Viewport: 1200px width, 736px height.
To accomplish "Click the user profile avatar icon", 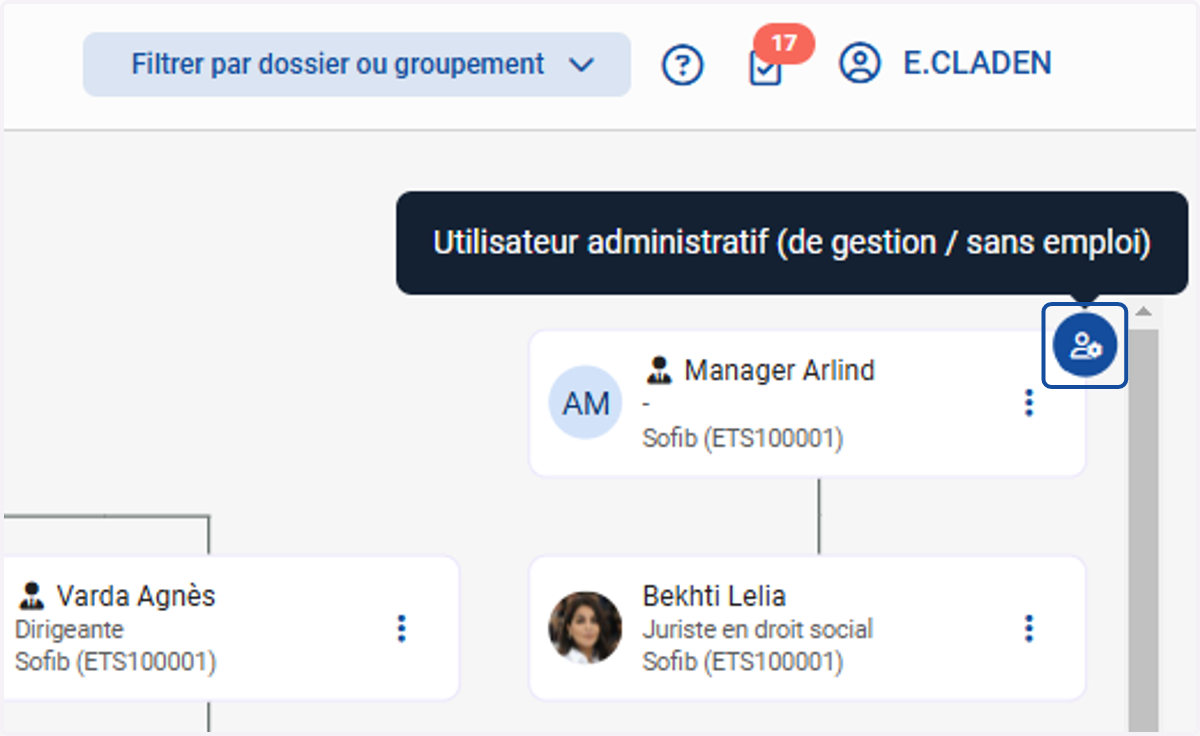I will coord(859,64).
